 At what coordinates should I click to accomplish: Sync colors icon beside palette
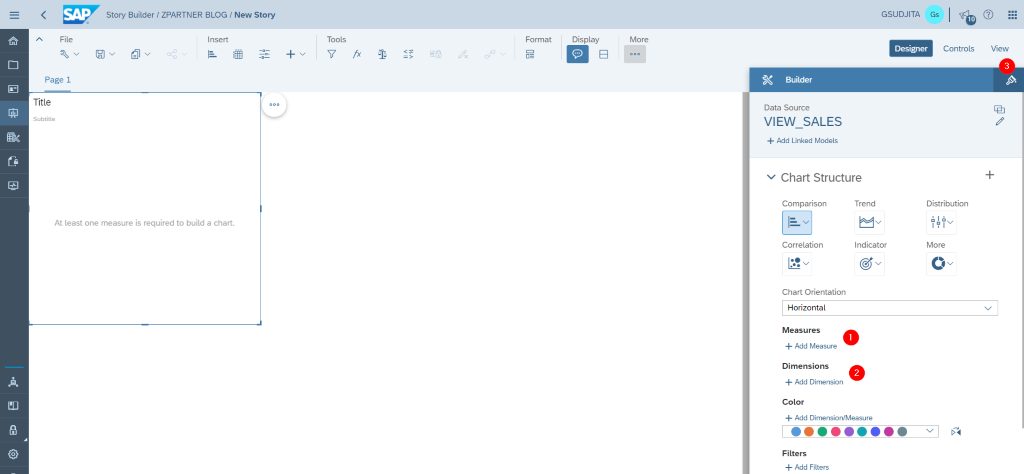click(x=956, y=432)
